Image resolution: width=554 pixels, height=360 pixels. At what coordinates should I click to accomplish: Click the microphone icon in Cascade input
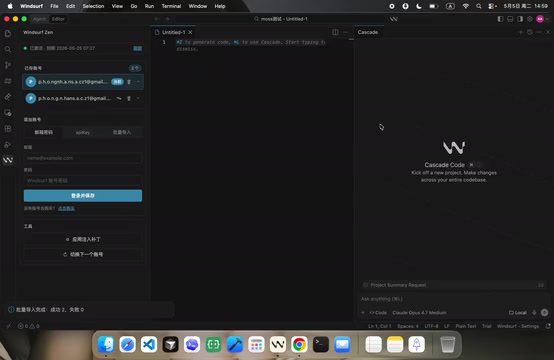tap(534, 312)
